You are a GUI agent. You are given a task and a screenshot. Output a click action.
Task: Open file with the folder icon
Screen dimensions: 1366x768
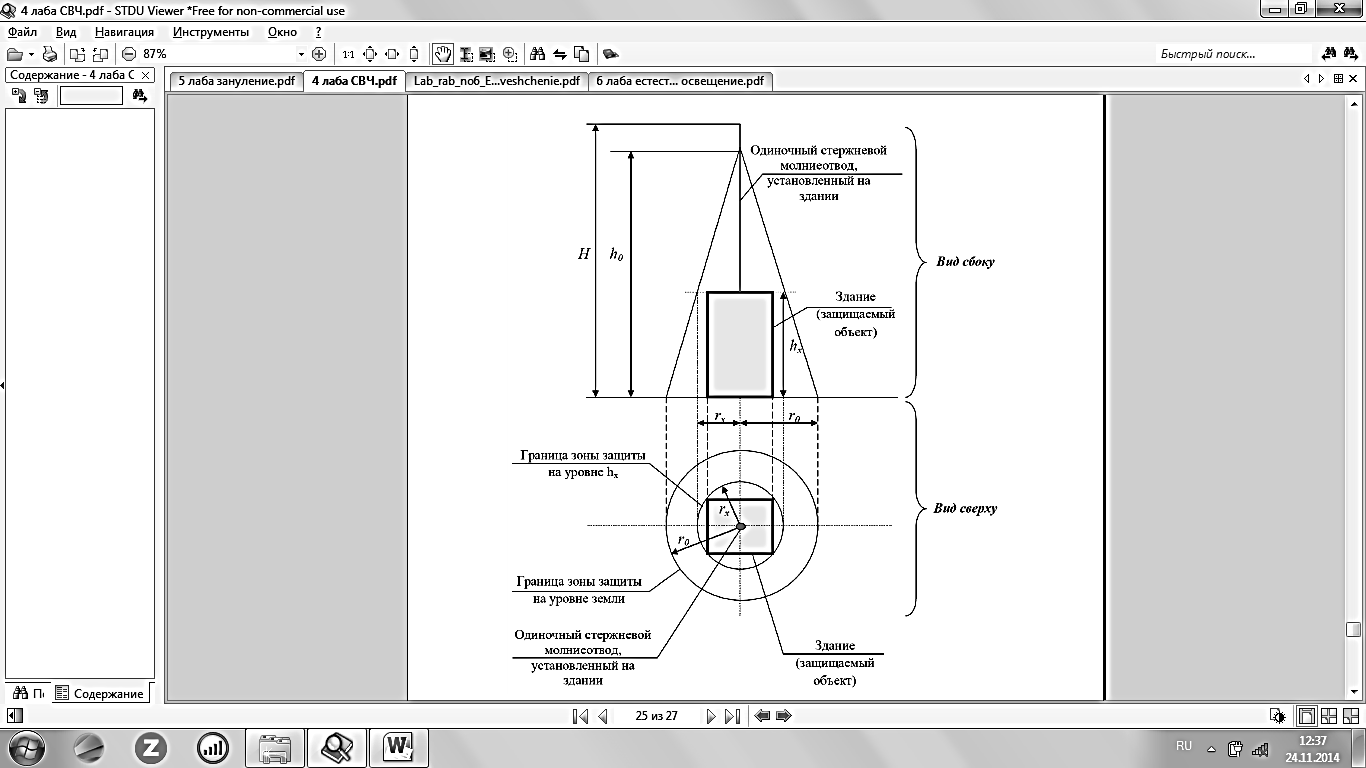pos(14,54)
